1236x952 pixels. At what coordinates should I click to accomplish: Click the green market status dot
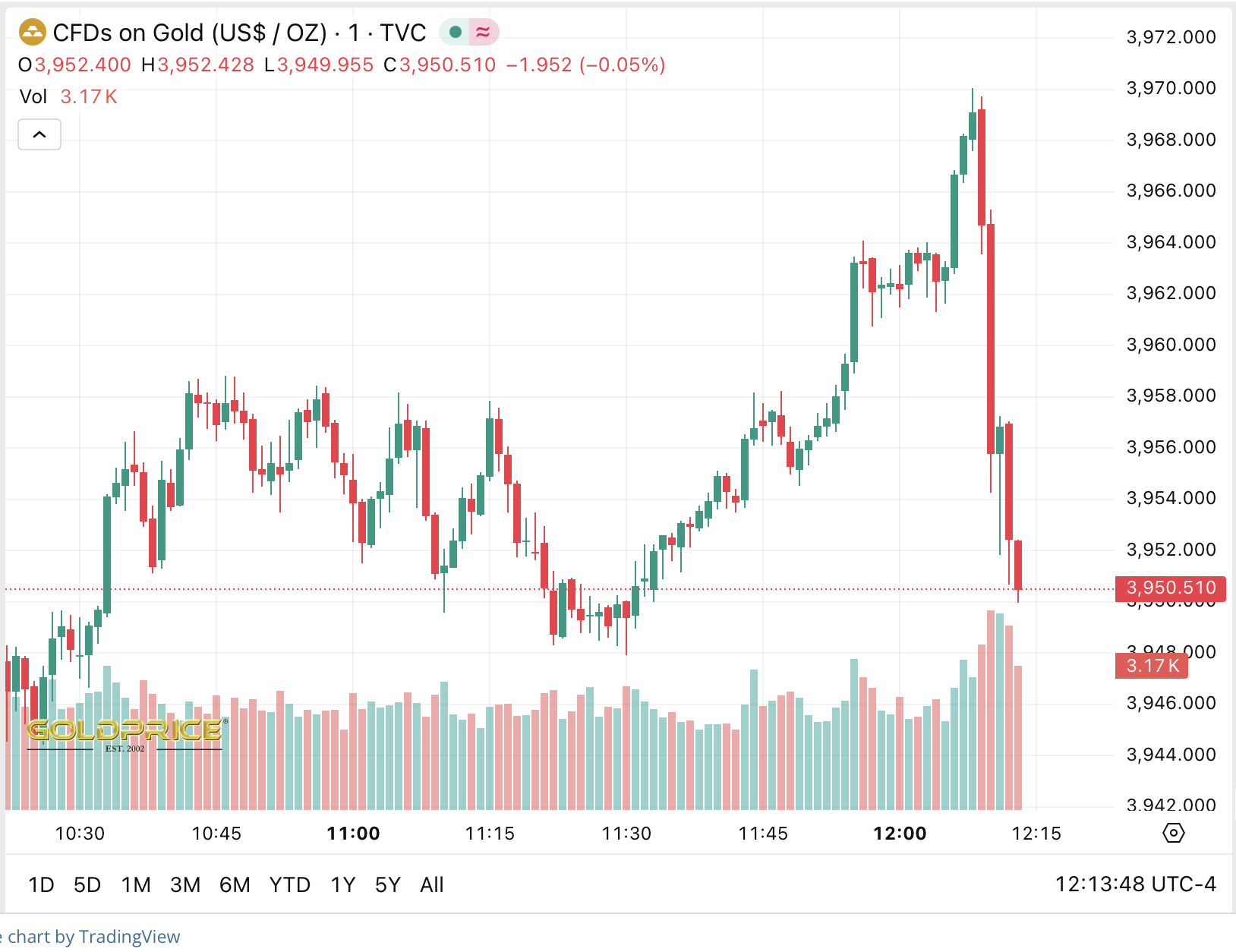[x=456, y=32]
